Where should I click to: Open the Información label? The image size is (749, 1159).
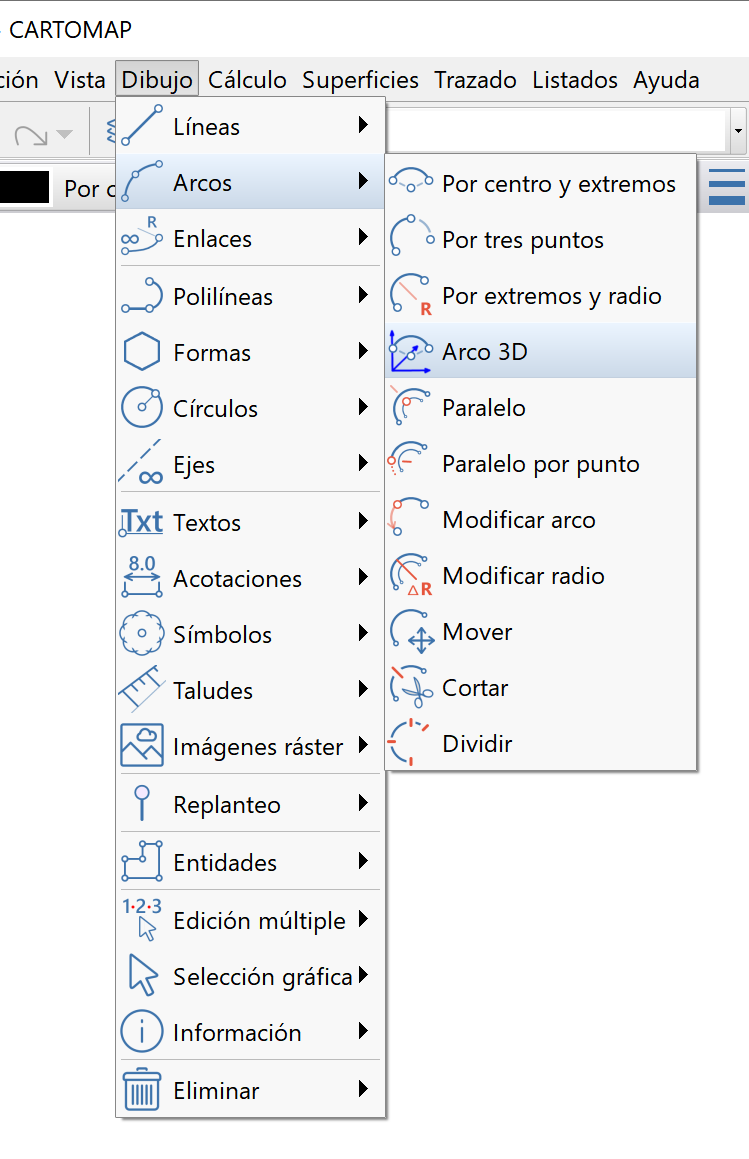point(237,1033)
